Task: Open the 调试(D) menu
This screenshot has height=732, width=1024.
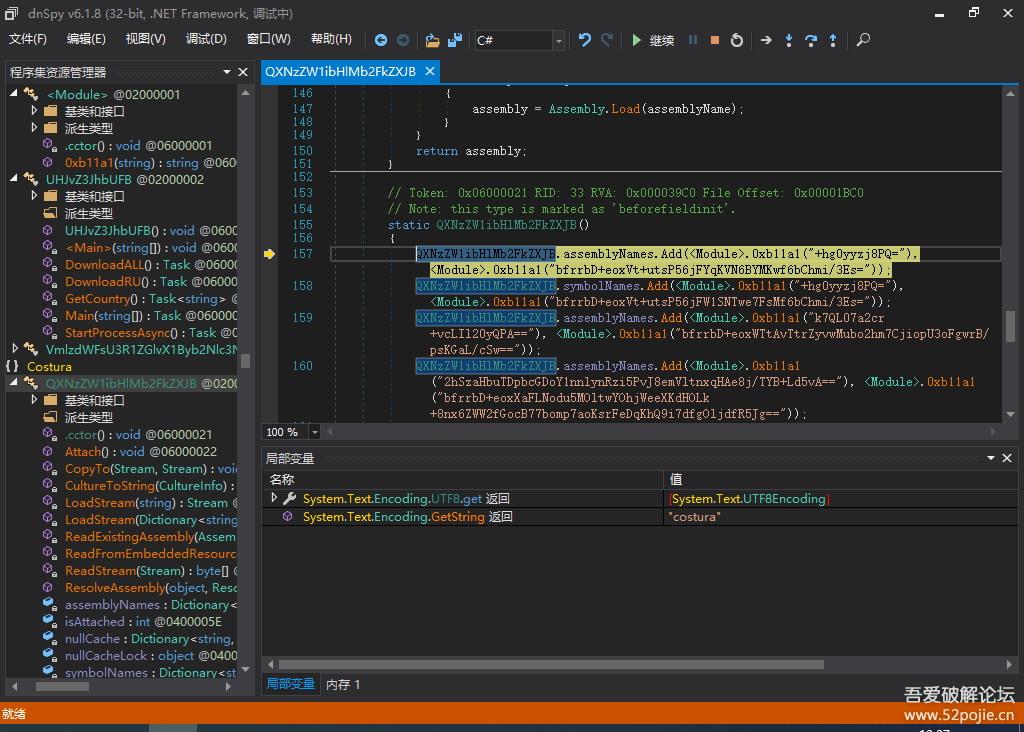Action: pyautogui.click(x=206, y=39)
